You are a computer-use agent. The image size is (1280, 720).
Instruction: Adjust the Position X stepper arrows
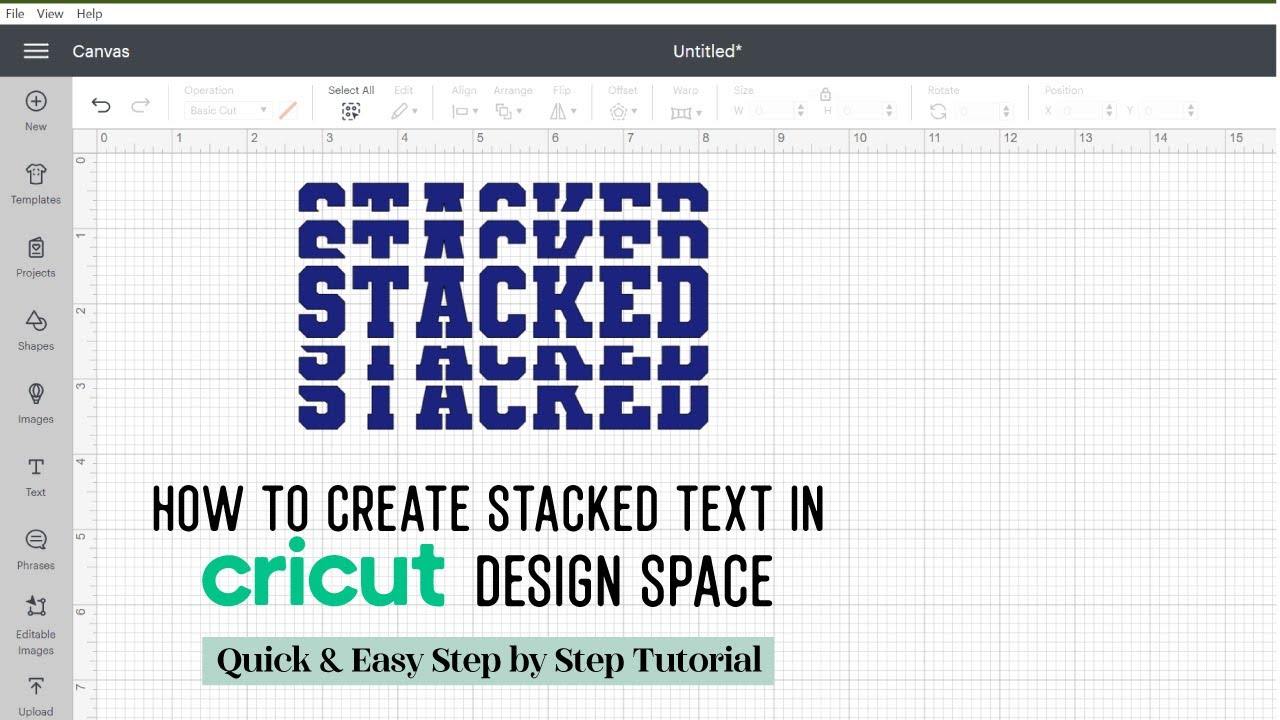(x=1107, y=111)
